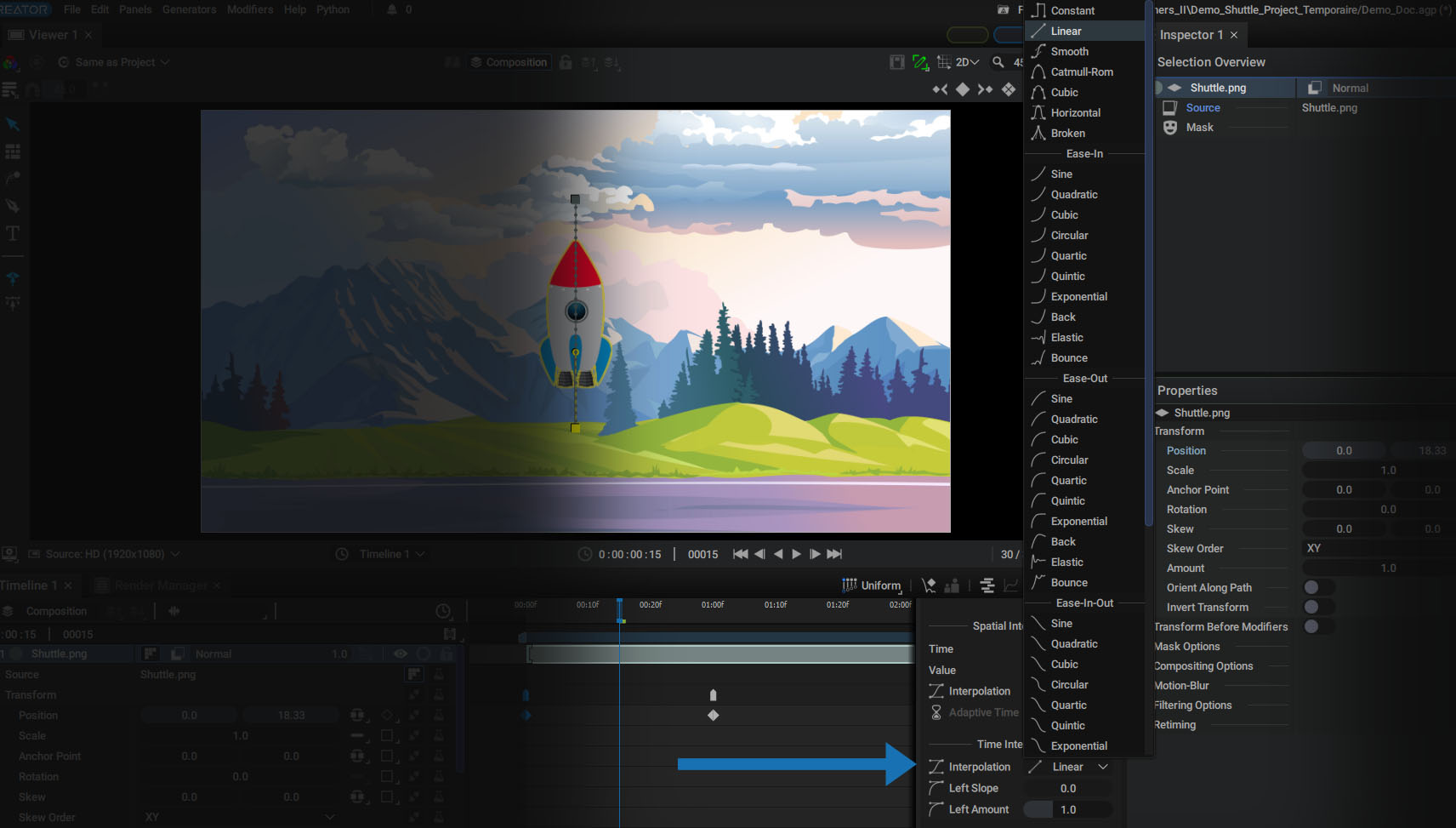Go to first frame
This screenshot has width=1456, height=828.
tap(741, 554)
